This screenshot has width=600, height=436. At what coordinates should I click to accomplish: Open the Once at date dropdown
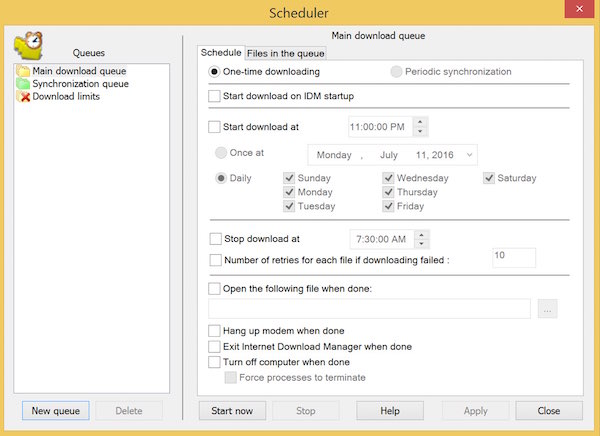coord(468,155)
